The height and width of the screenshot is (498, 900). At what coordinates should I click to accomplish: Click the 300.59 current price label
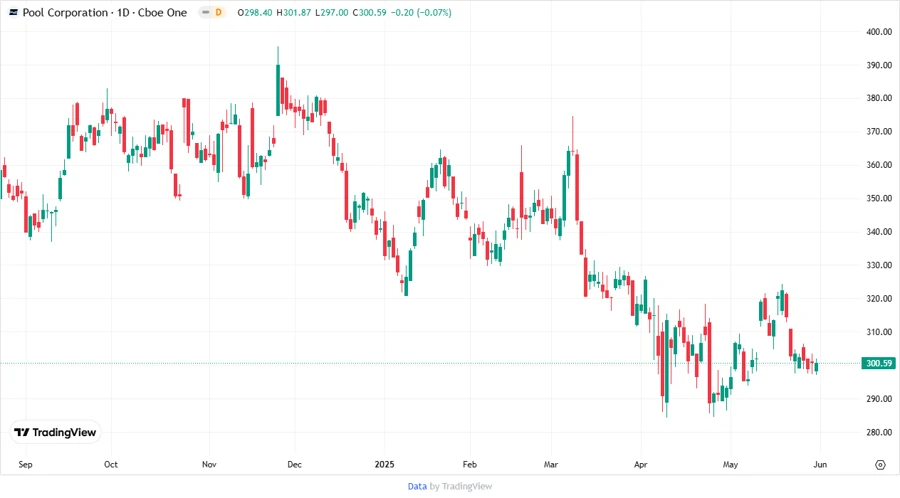coord(879,363)
